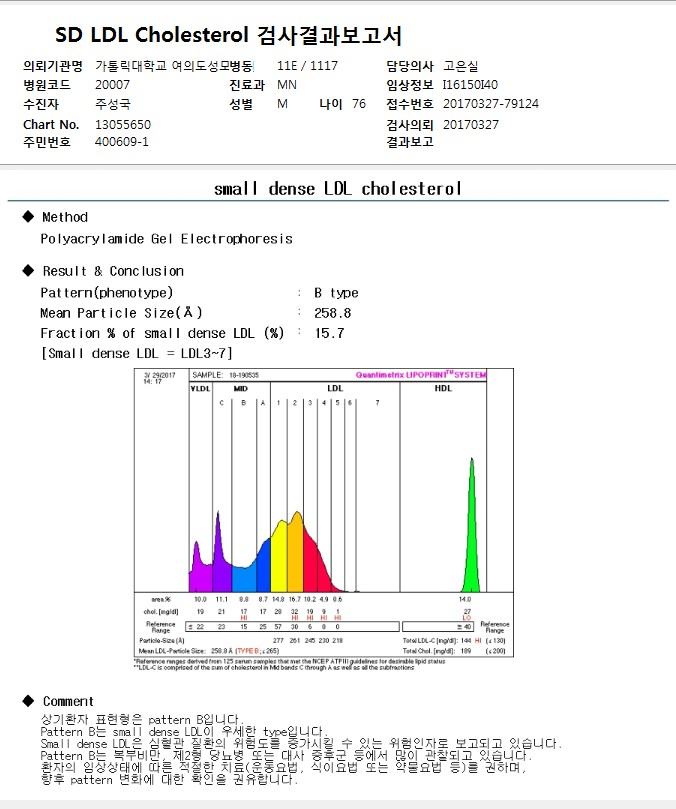Viewport: 676px width, 809px height.
Task: Click the 'Result & Conclusion' heading
Action: click(113, 271)
